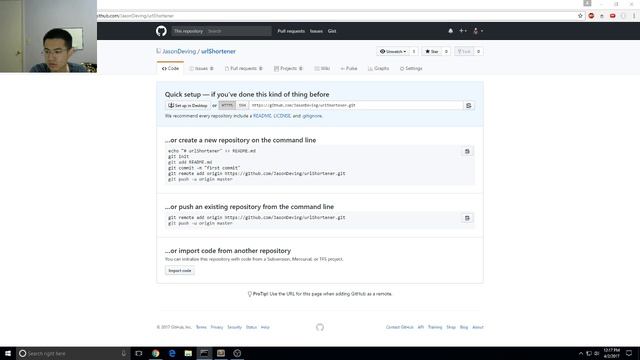Open the README recommendation link

262,116
